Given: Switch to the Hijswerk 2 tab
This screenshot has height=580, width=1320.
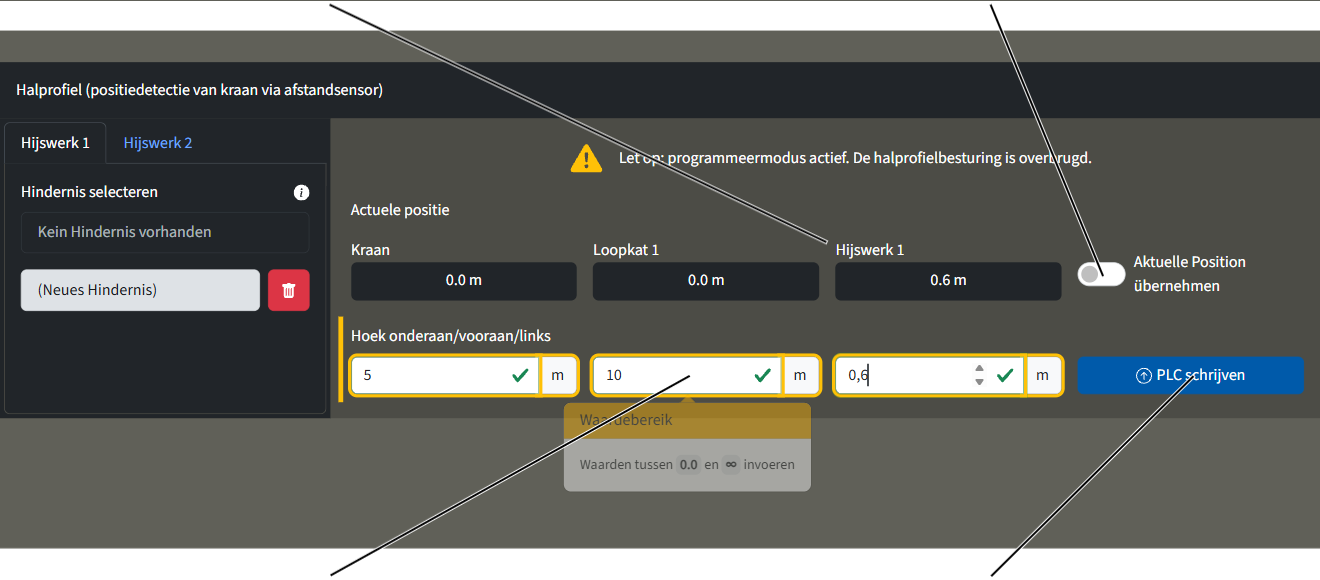Looking at the screenshot, I should pyautogui.click(x=158, y=142).
